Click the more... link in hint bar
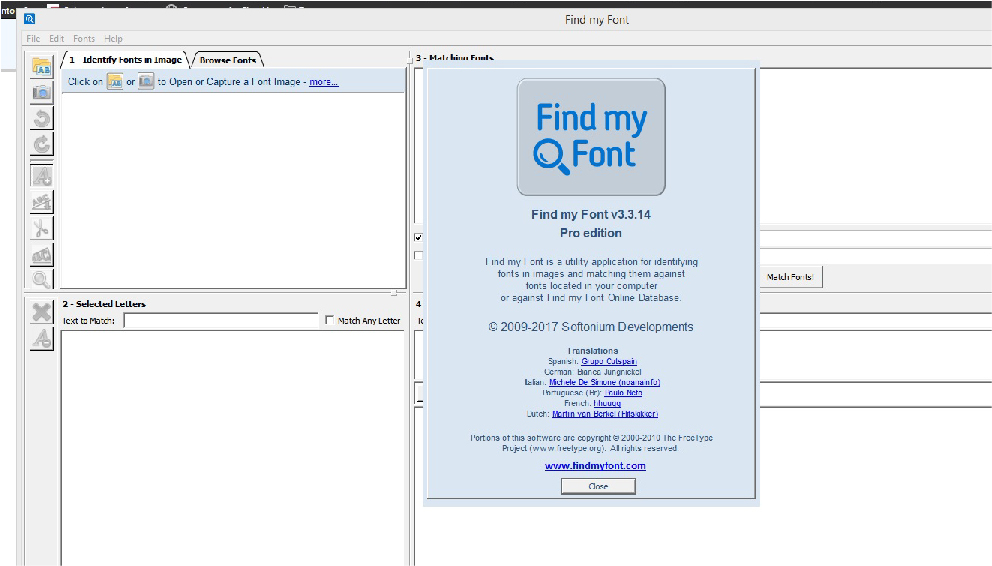Screen dimensions: 992x566 324,82
